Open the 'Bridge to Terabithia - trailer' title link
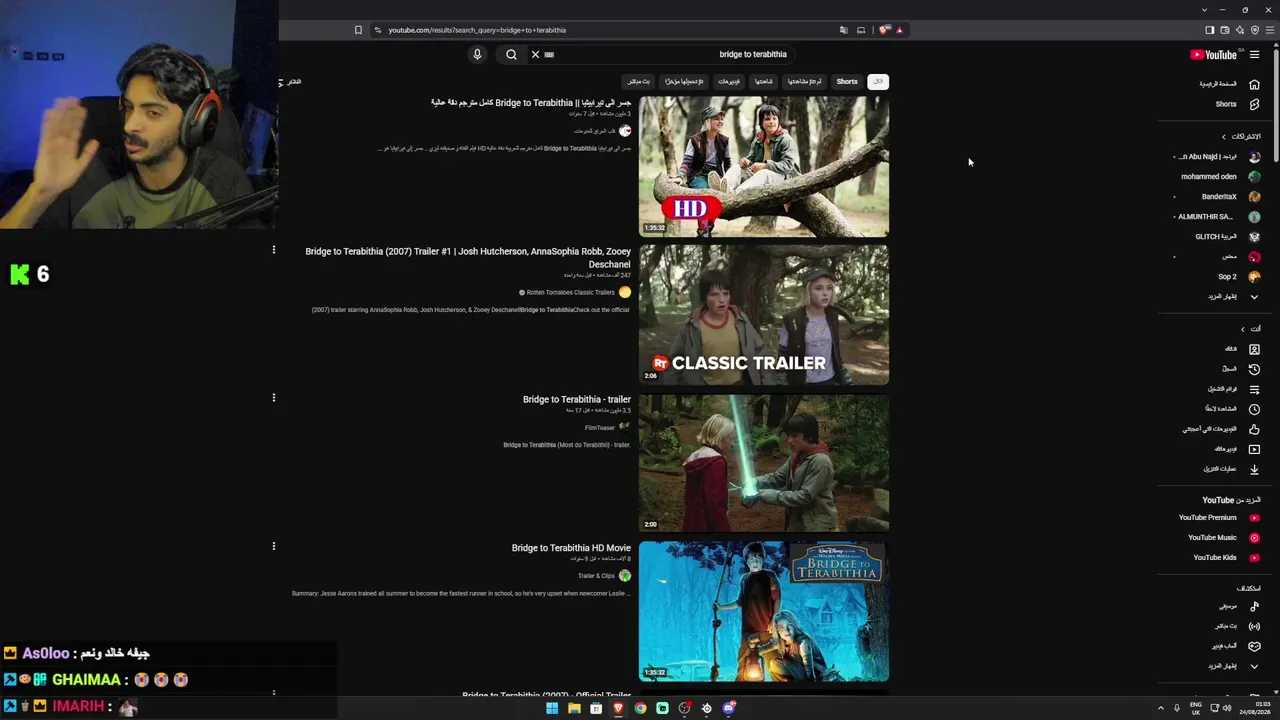1280x720 pixels. coord(577,400)
